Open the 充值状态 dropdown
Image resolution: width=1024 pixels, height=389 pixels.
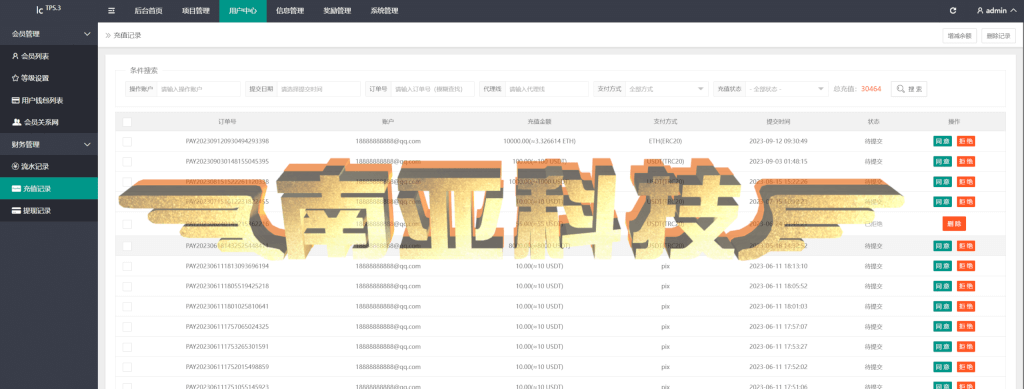[x=787, y=89]
